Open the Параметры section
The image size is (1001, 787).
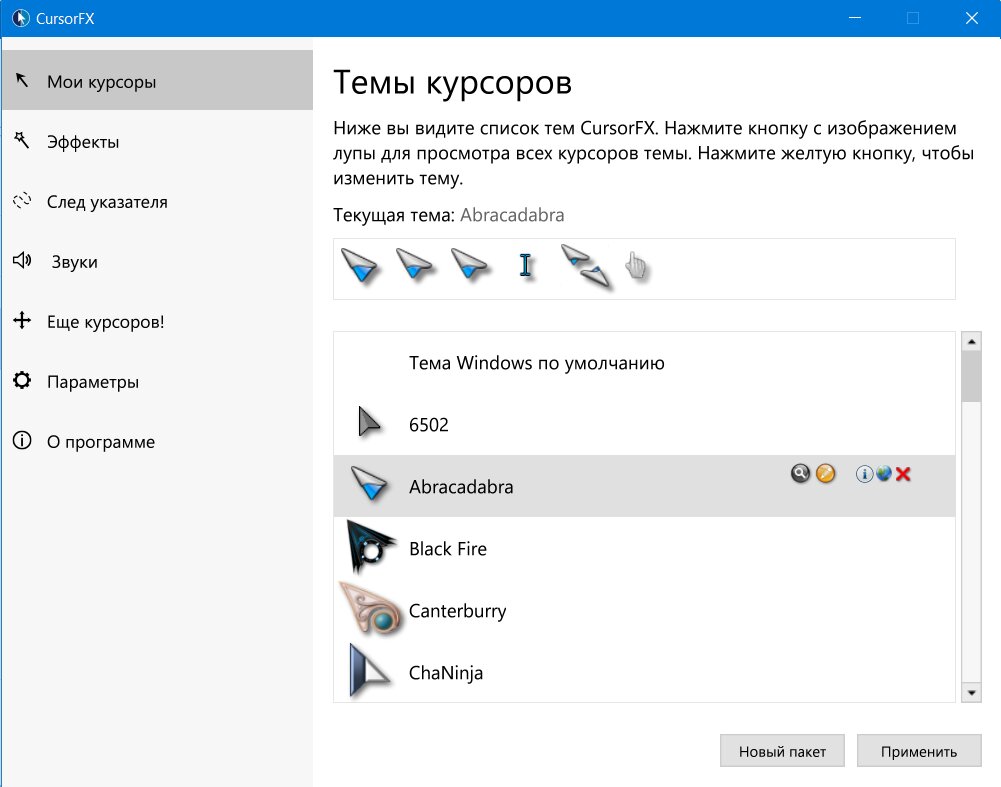coord(157,381)
